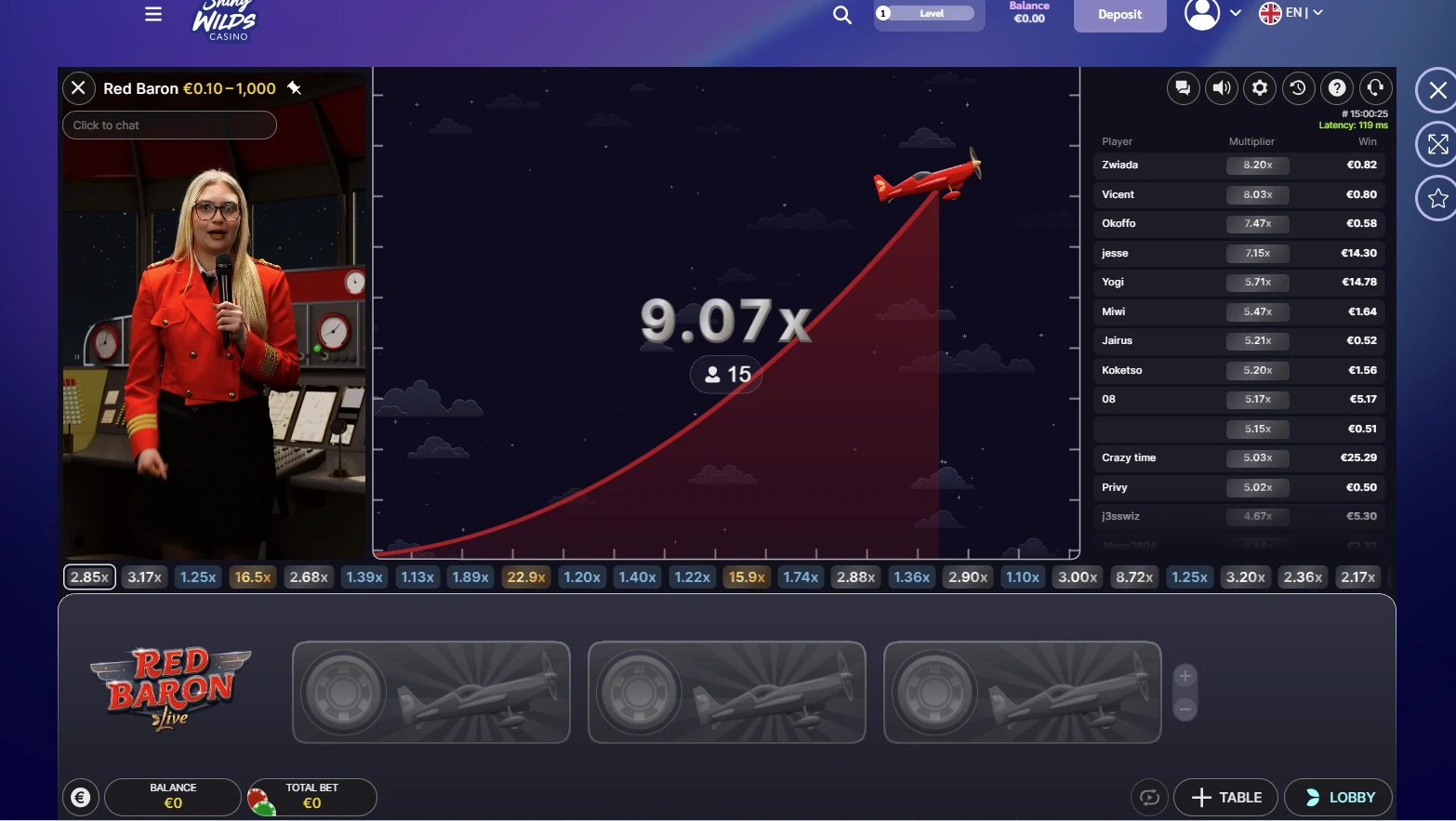Open the search magnifier in the header
Screen dimensions: 1456x821
(x=841, y=16)
